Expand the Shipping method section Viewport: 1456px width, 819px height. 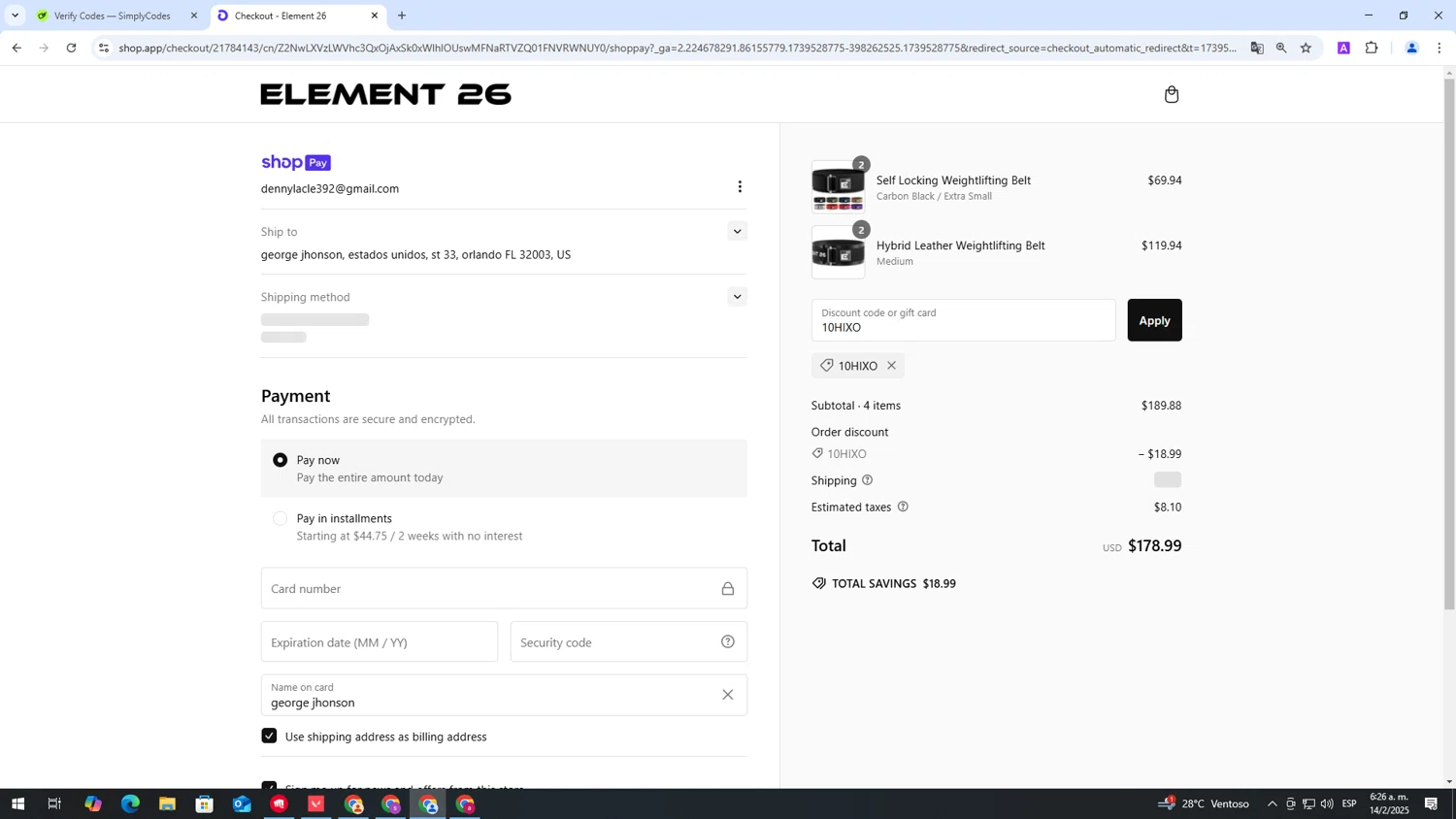coord(737,297)
